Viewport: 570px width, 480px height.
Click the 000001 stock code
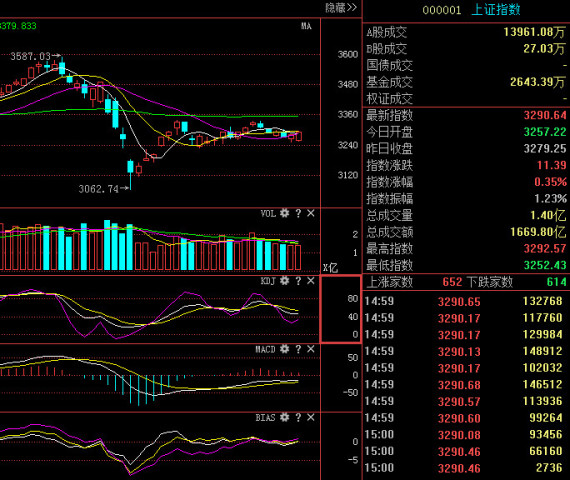[x=442, y=10]
